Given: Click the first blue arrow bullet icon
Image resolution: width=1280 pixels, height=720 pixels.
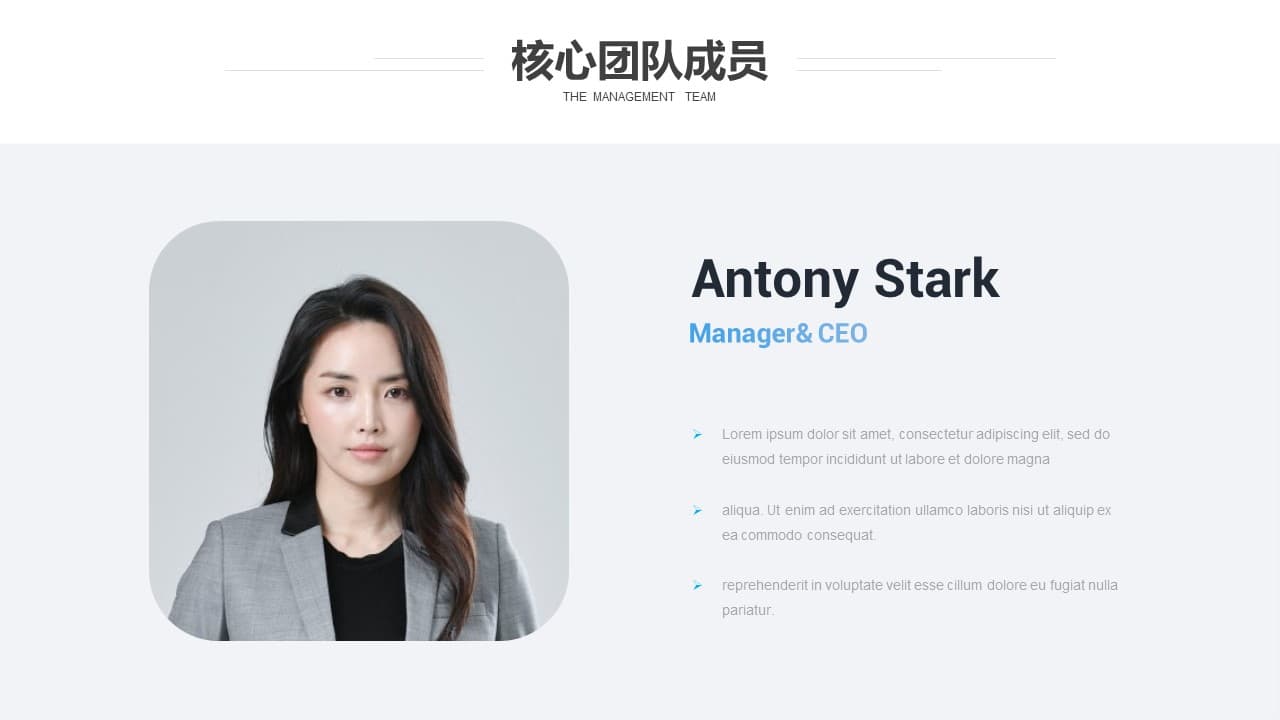Looking at the screenshot, I should 697,434.
